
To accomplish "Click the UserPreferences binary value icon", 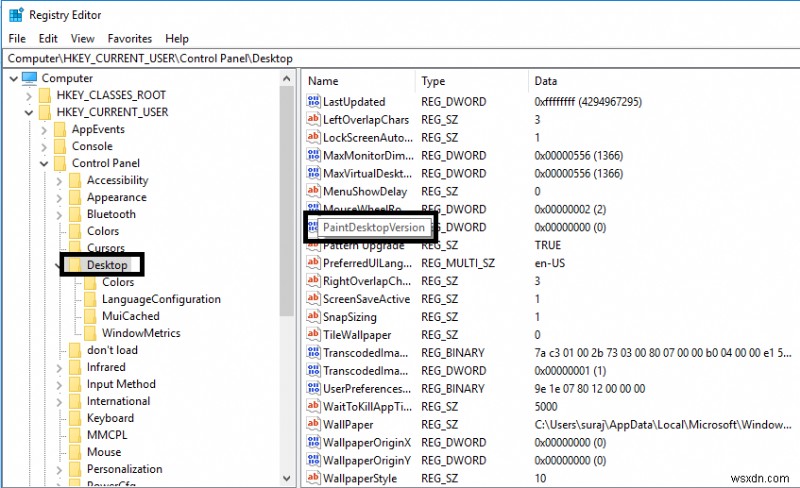I will (313, 388).
